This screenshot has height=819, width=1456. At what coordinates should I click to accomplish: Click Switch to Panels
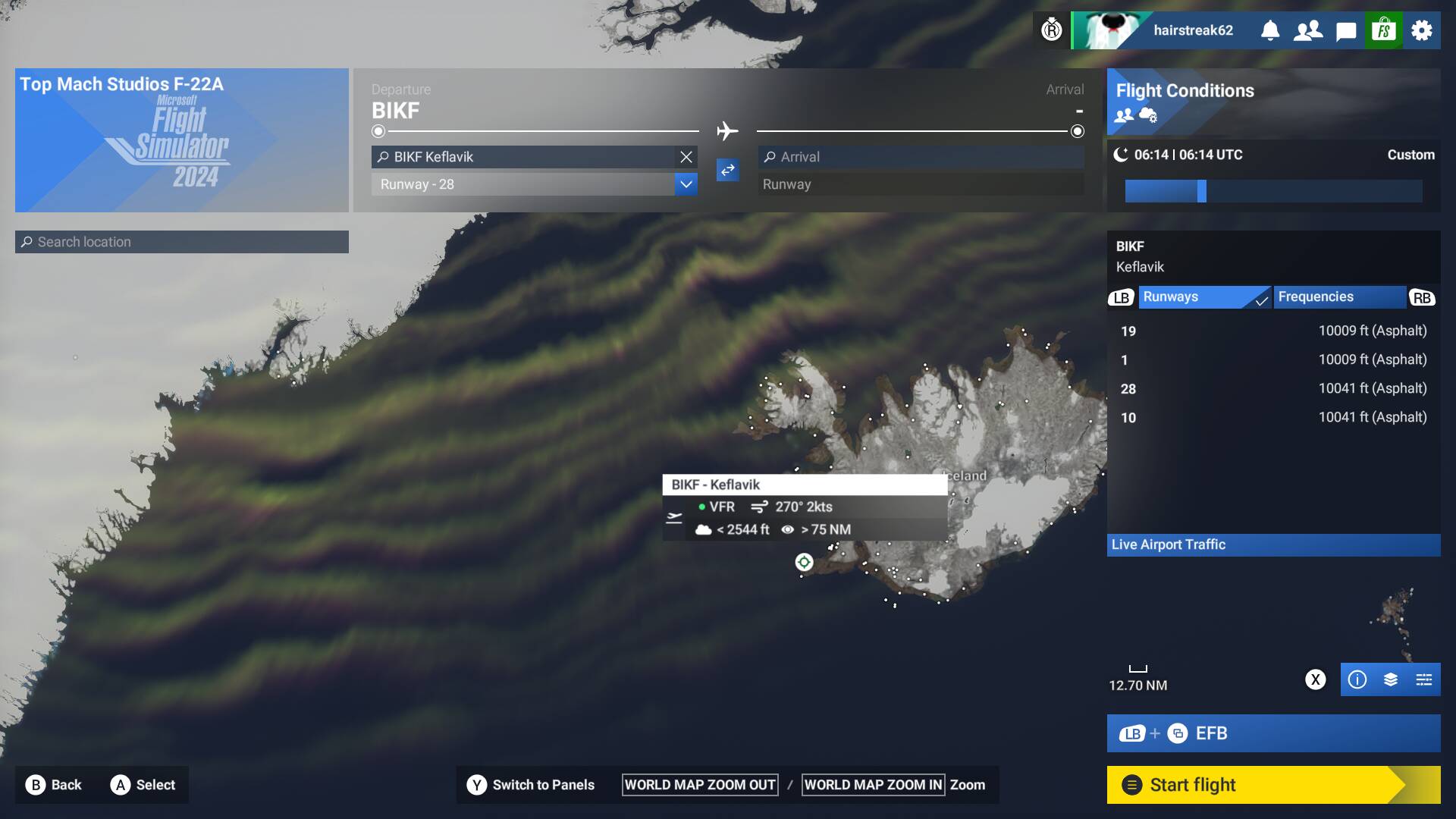[x=531, y=785]
